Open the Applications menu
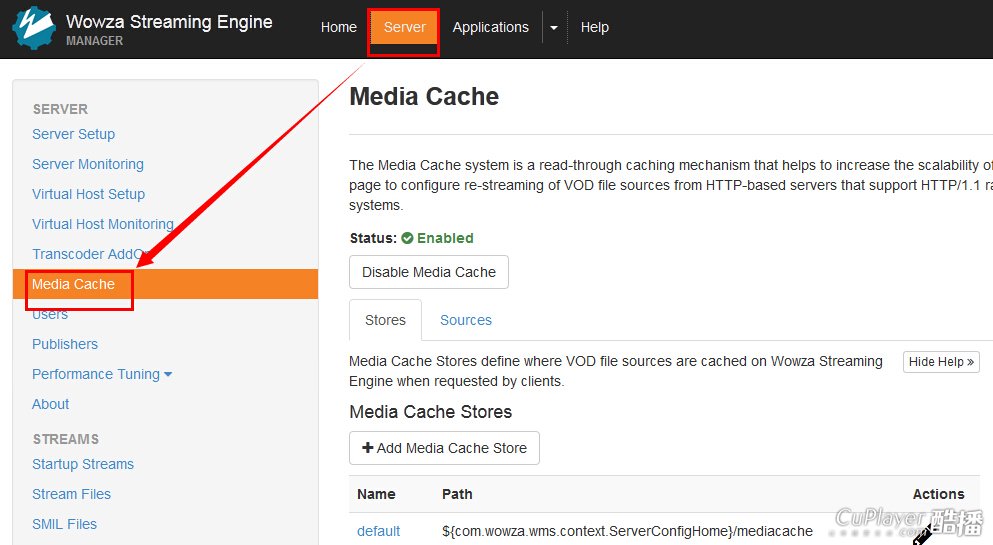 pyautogui.click(x=490, y=28)
